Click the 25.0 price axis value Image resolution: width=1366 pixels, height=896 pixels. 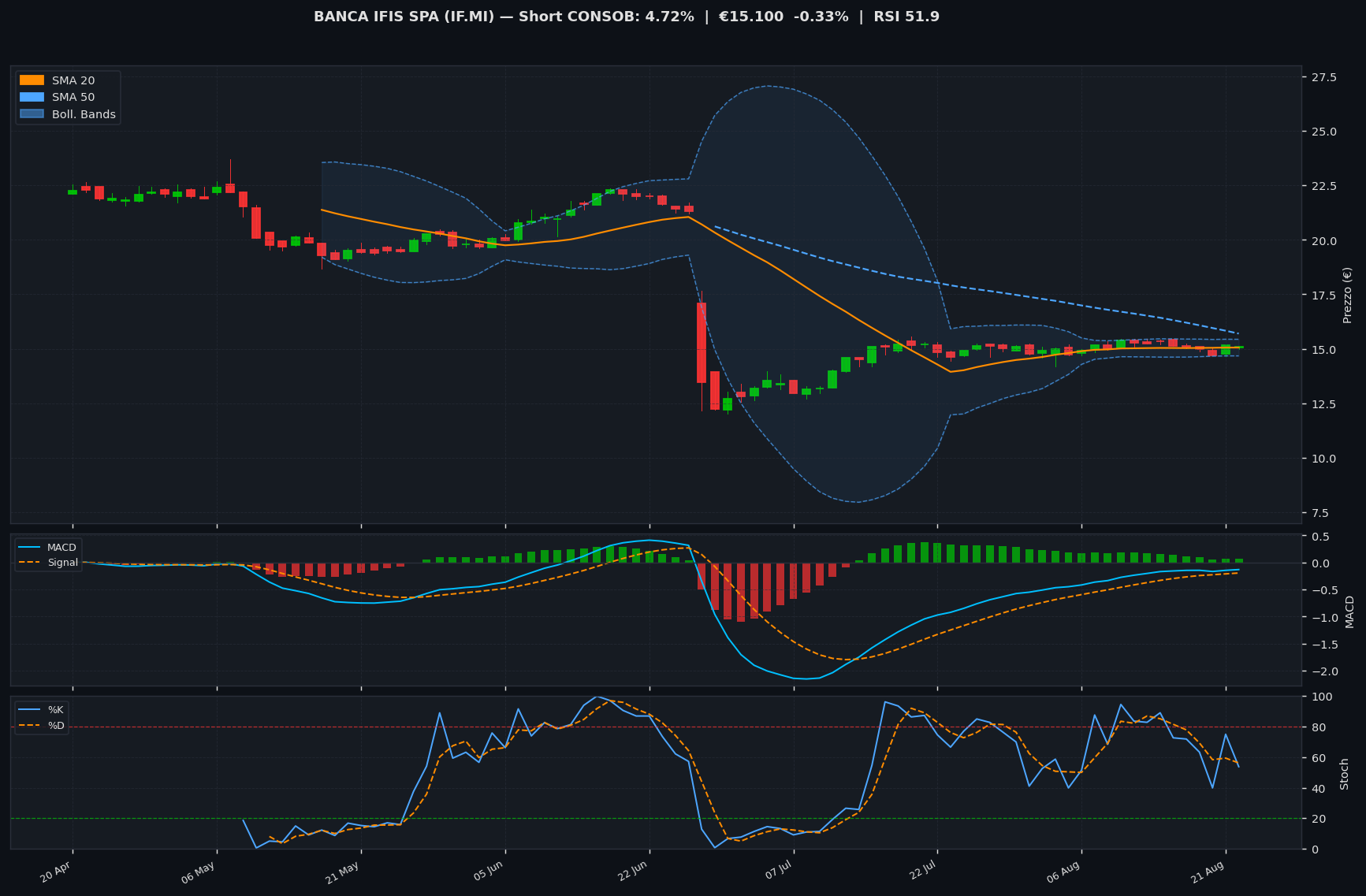(1323, 132)
